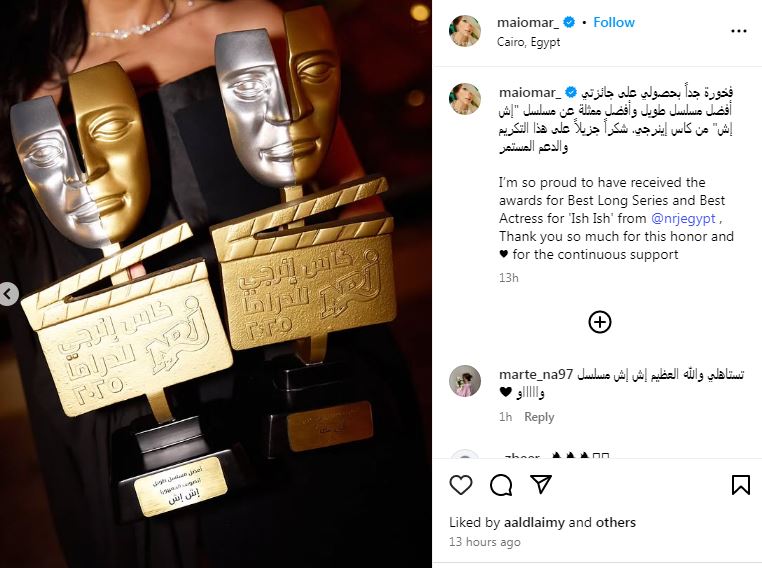Open the three-dot more options menu
Image resolution: width=762 pixels, height=568 pixels.
739,31
